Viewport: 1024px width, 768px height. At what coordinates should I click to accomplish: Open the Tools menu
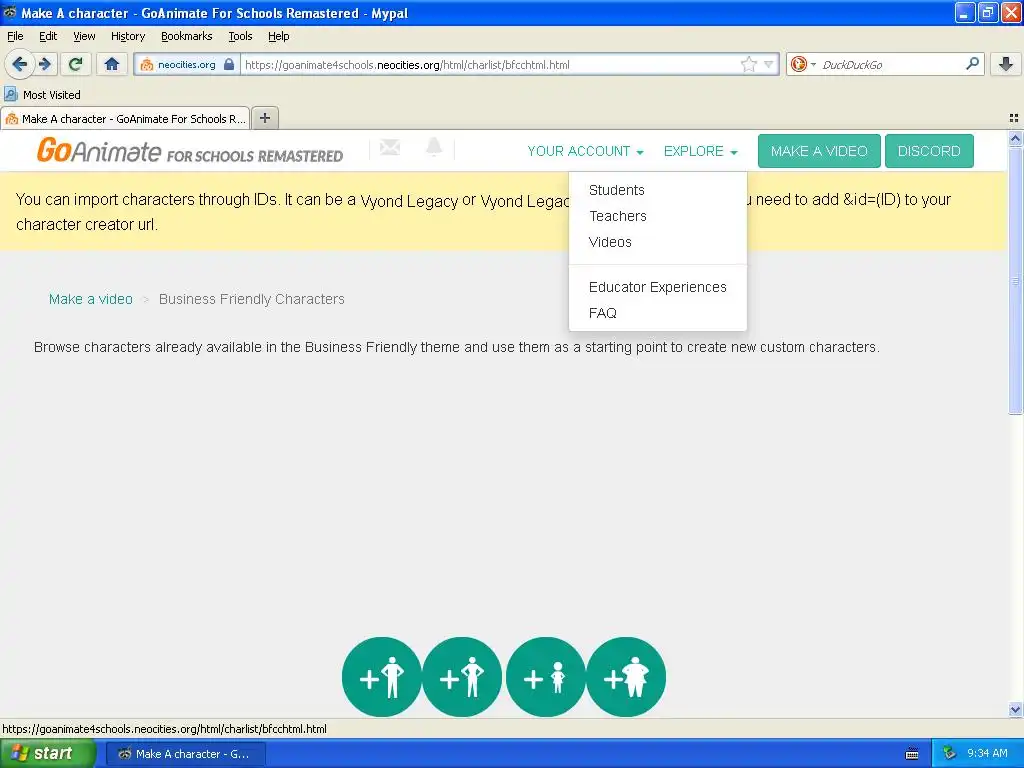click(240, 36)
